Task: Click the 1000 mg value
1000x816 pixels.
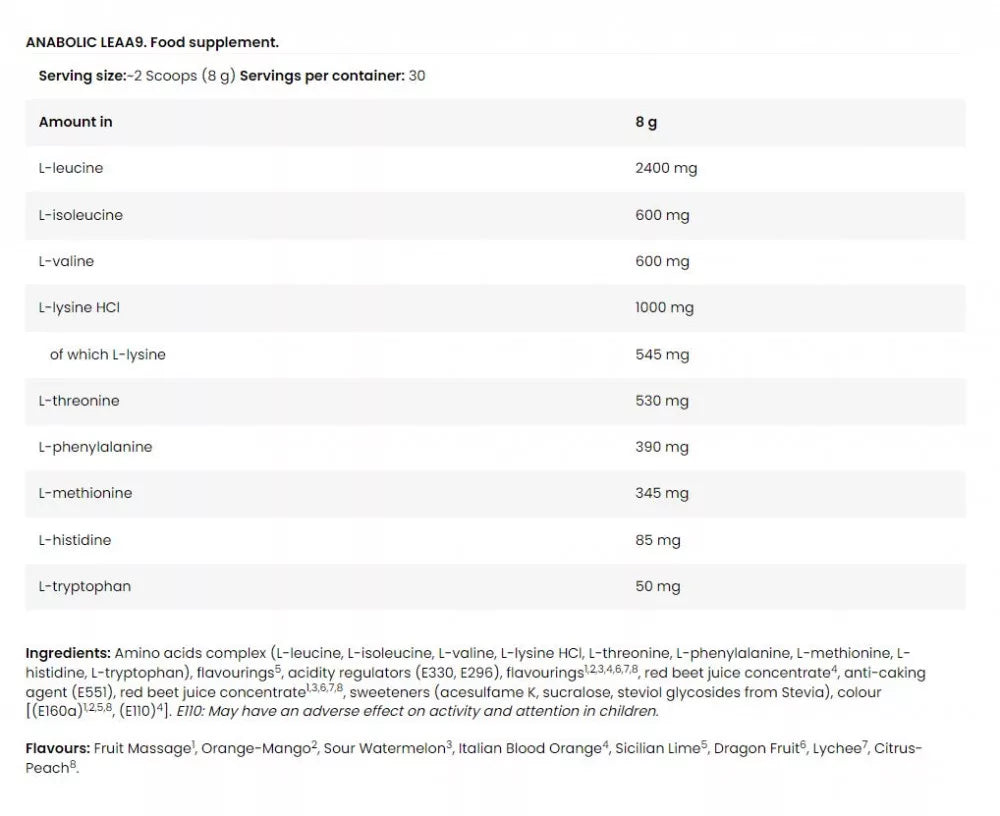Action: click(664, 308)
